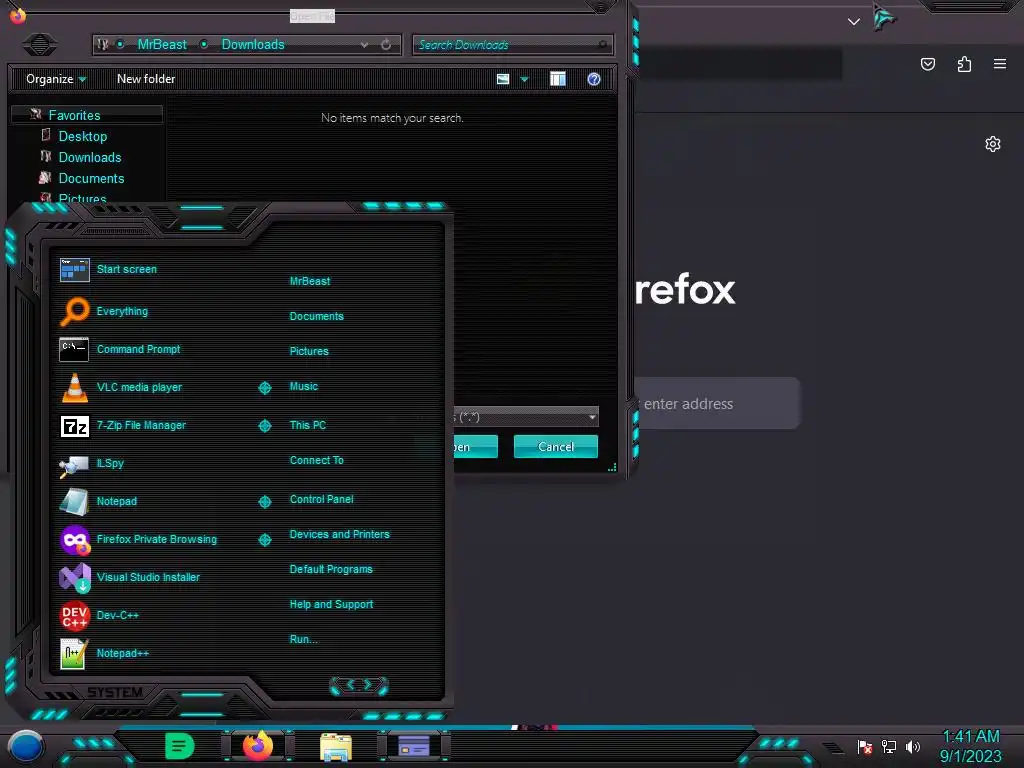Open Firefox extensions puzzle icon
The height and width of the screenshot is (768, 1024).
coord(964,64)
